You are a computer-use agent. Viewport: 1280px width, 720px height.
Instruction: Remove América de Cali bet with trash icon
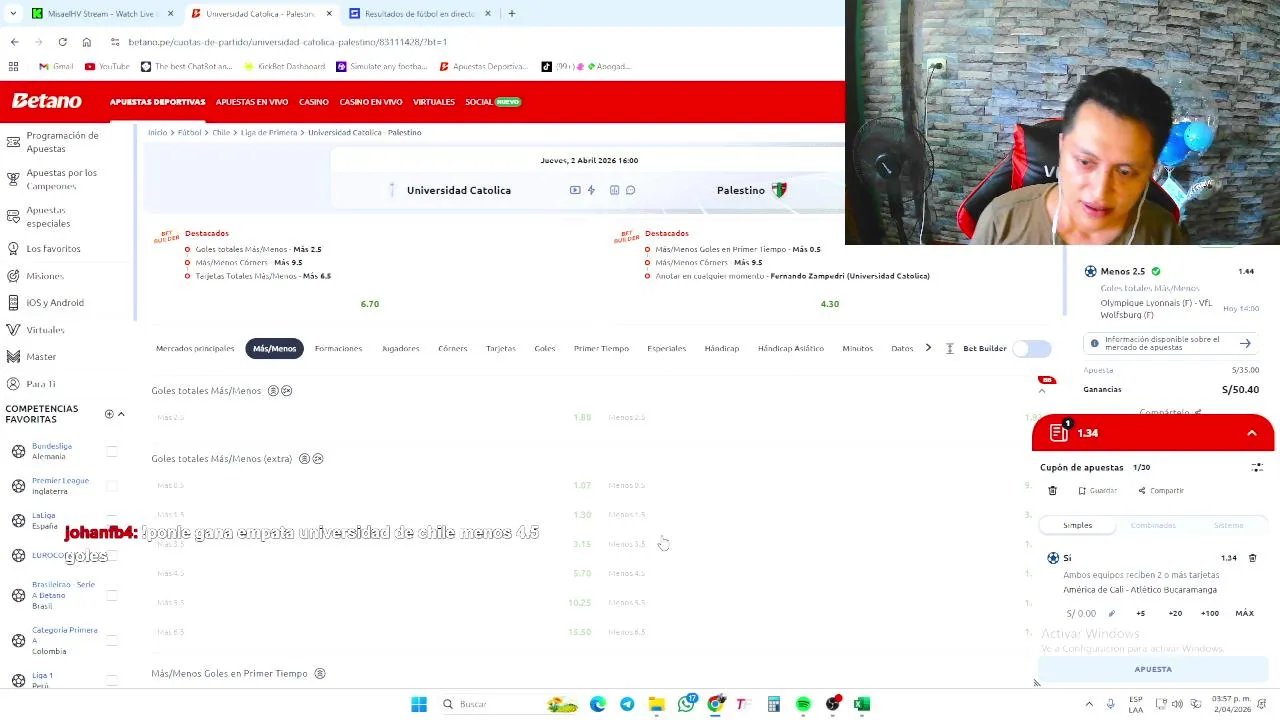[x=1252, y=558]
